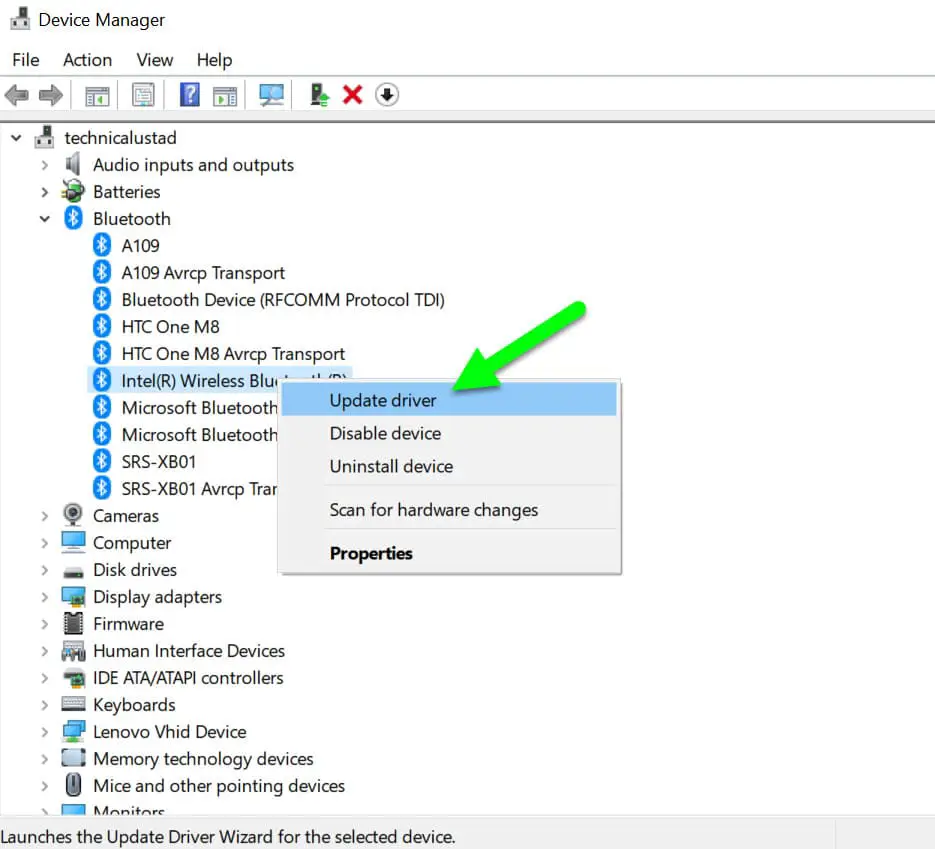The image size is (935, 849).
Task: Select Mice and other pointing devices
Action: (x=219, y=786)
